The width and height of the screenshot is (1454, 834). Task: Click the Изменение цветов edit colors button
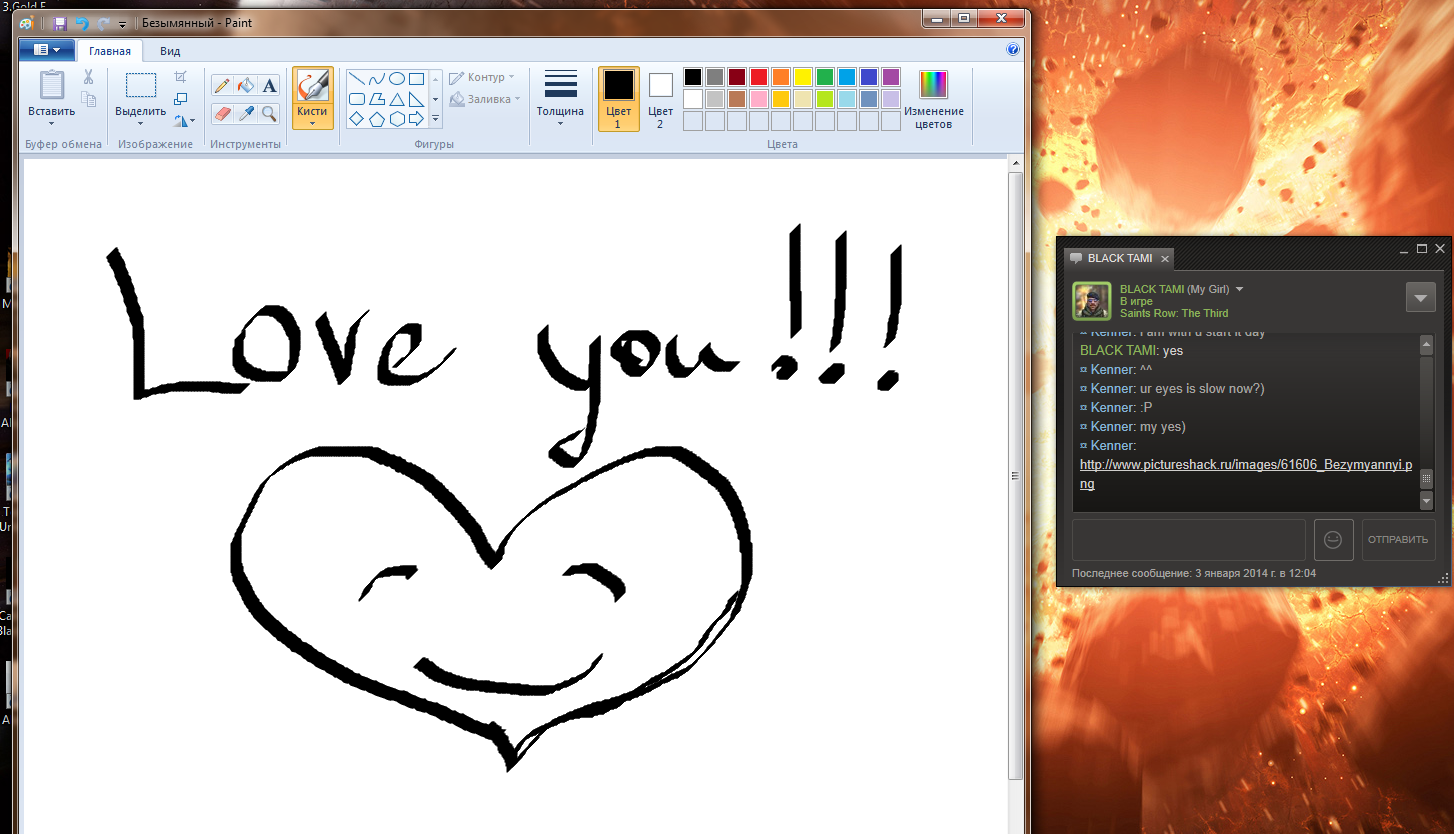[933, 99]
